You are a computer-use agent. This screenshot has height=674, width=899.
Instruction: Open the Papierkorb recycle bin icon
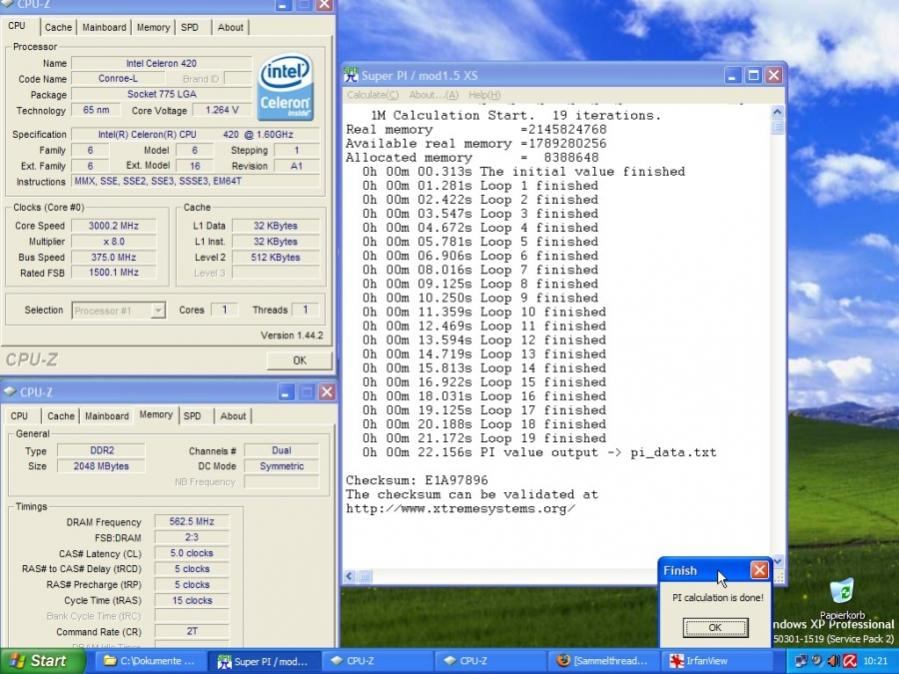coord(842,599)
